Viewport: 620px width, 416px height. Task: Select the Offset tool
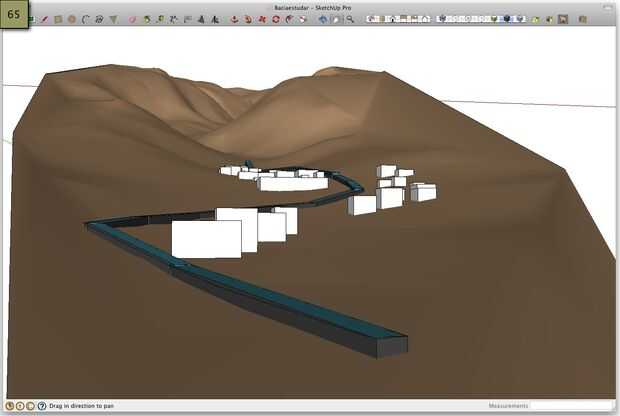pos(289,19)
